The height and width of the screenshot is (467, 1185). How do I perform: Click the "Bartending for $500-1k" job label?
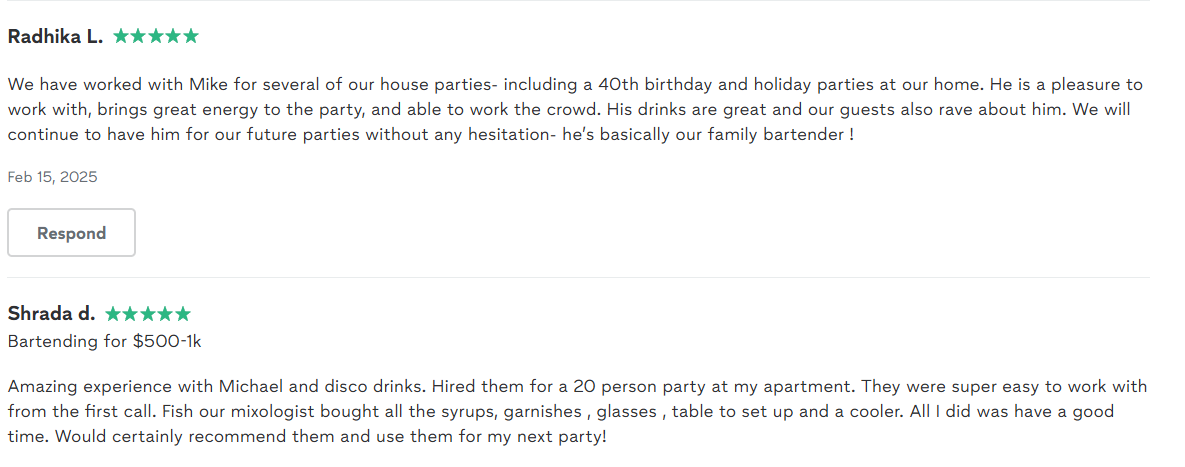coord(104,341)
